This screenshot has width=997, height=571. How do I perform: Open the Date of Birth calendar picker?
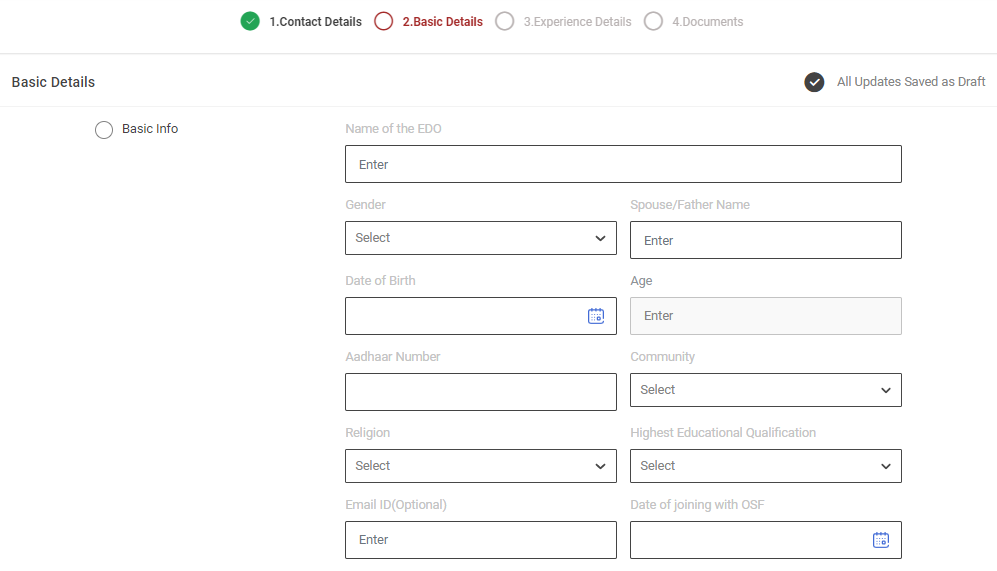(x=596, y=316)
